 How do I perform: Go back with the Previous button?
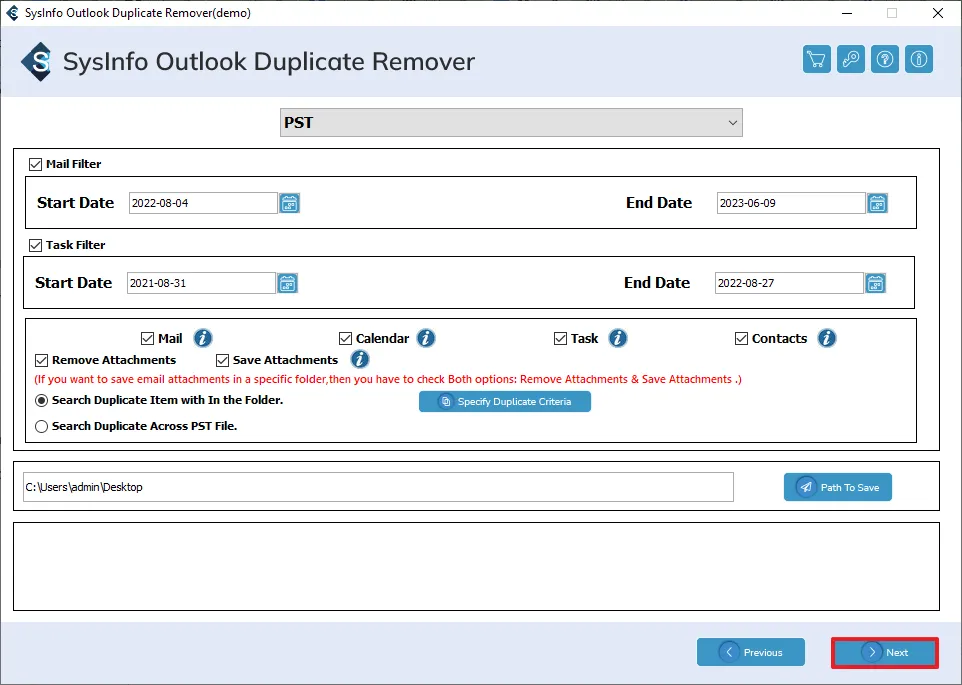point(751,652)
